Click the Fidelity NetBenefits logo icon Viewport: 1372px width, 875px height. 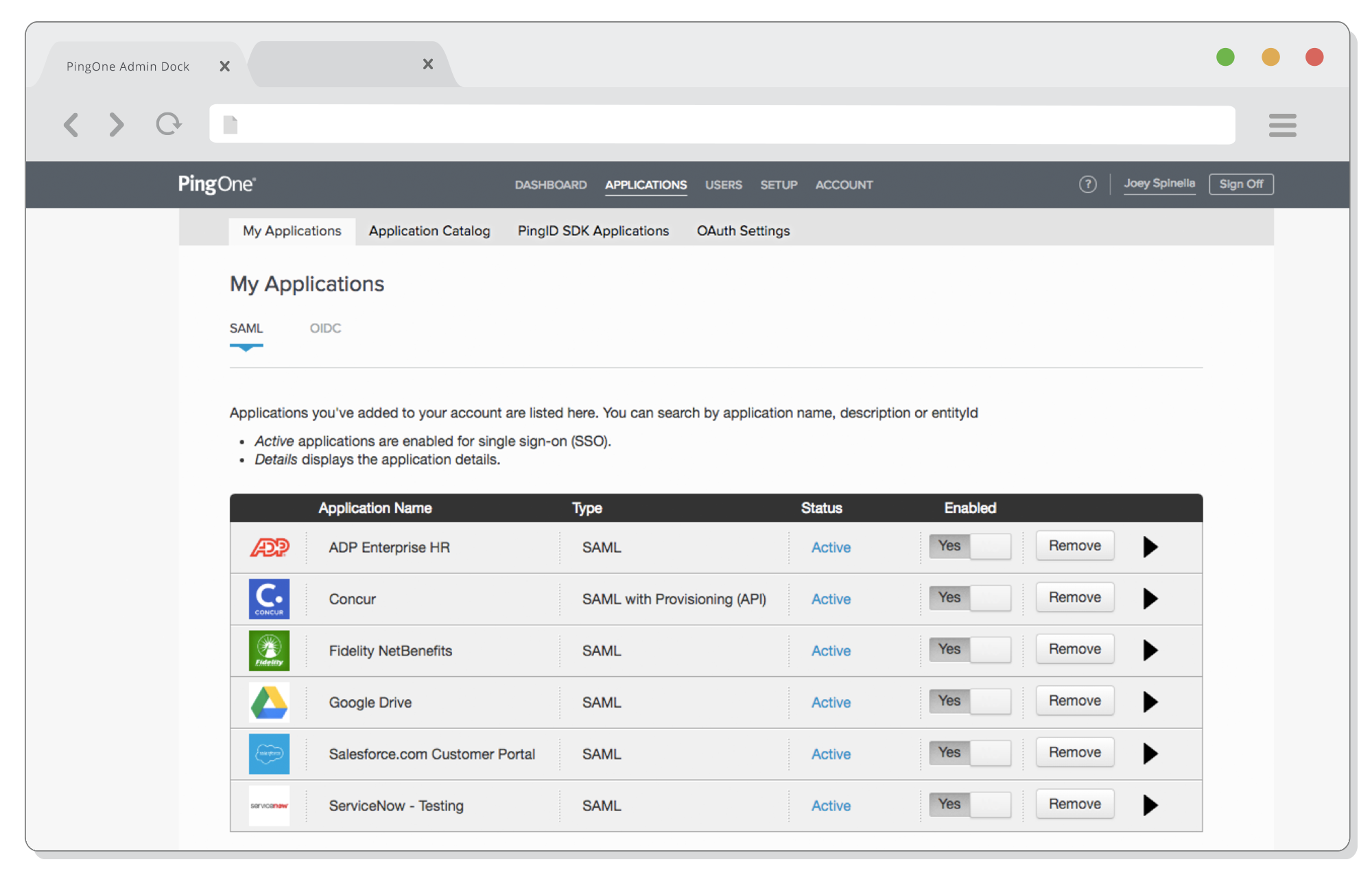pyautogui.click(x=269, y=650)
